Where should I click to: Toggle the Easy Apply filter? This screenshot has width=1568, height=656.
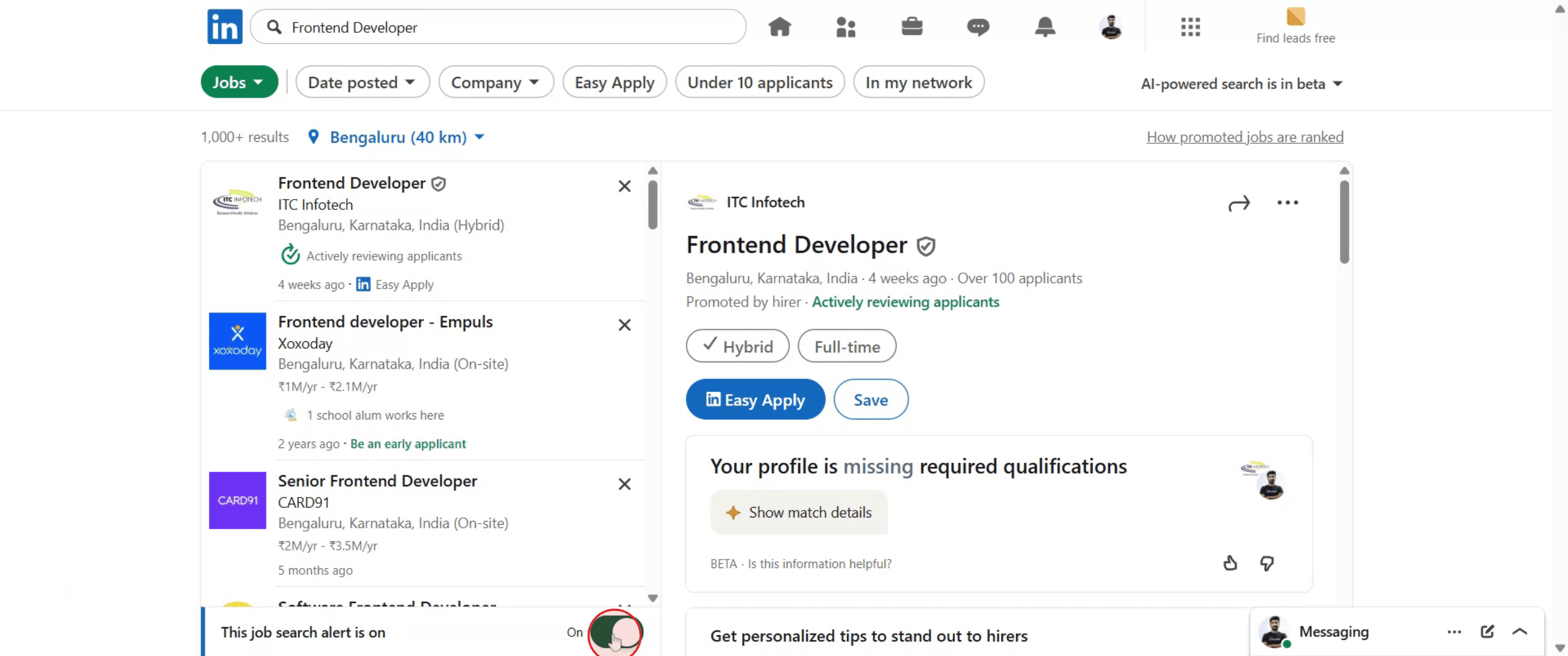[x=614, y=82]
